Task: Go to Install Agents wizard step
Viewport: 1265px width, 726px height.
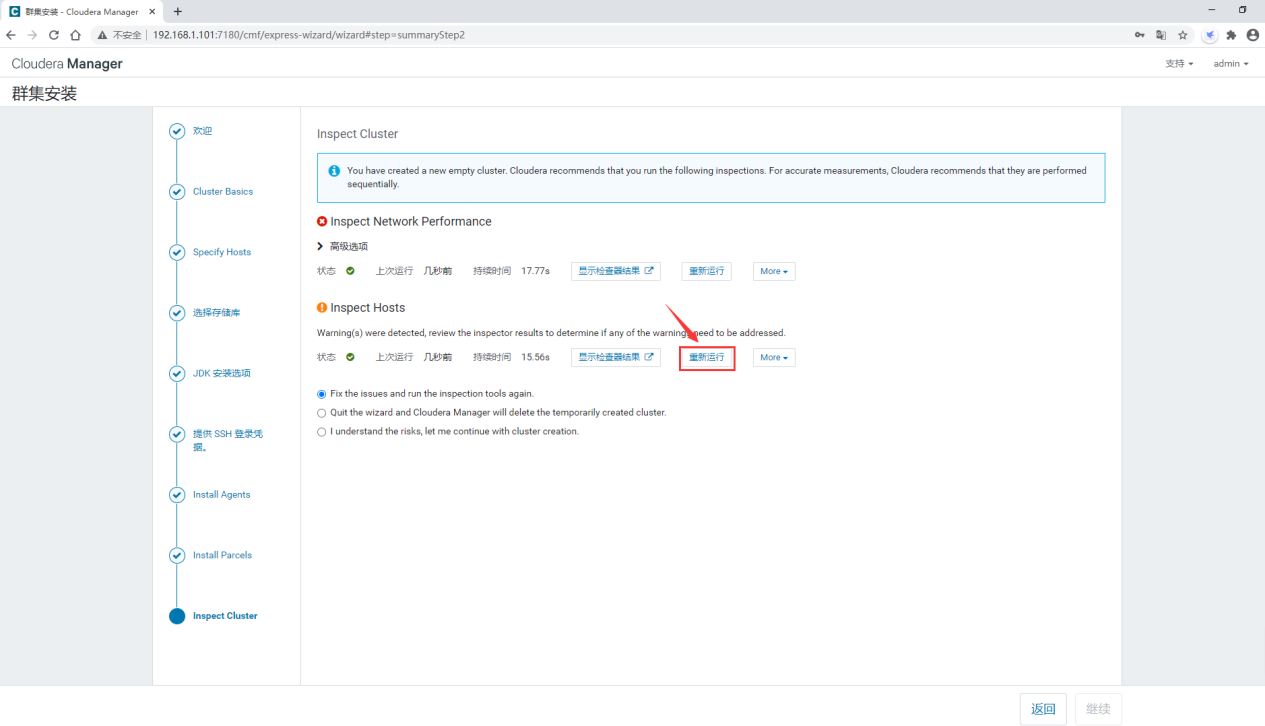Action: click(x=222, y=494)
